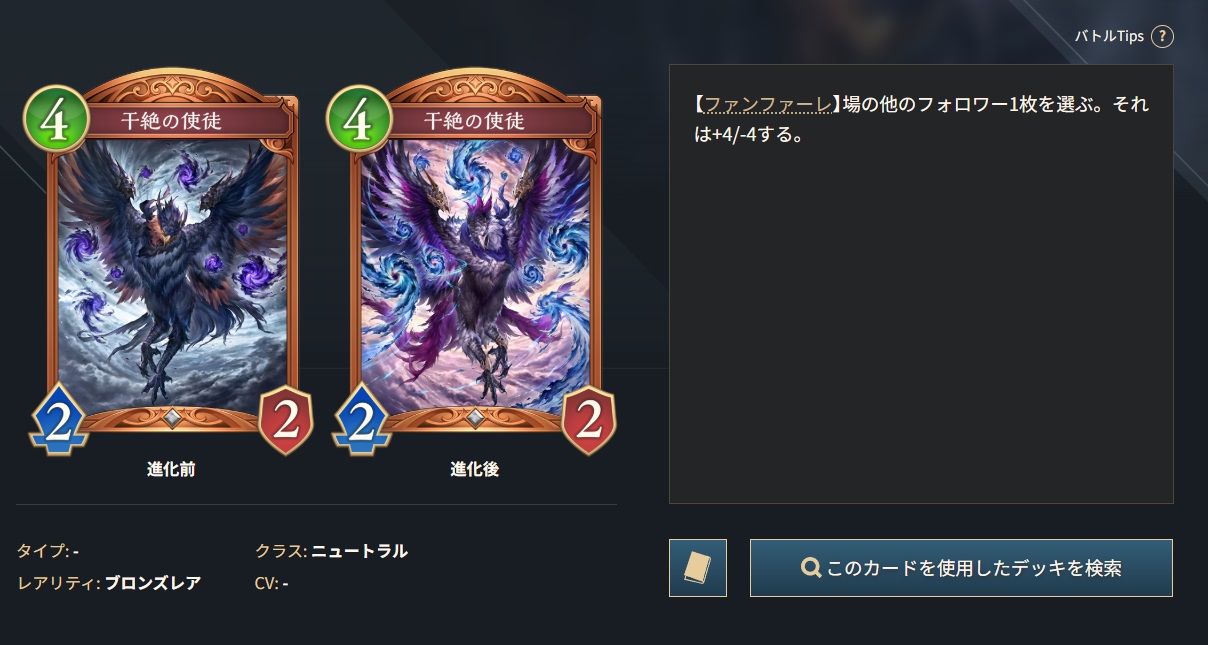The width and height of the screenshot is (1208, 645).
Task: Open the ファンファーレ keyword link
Action: (x=769, y=104)
